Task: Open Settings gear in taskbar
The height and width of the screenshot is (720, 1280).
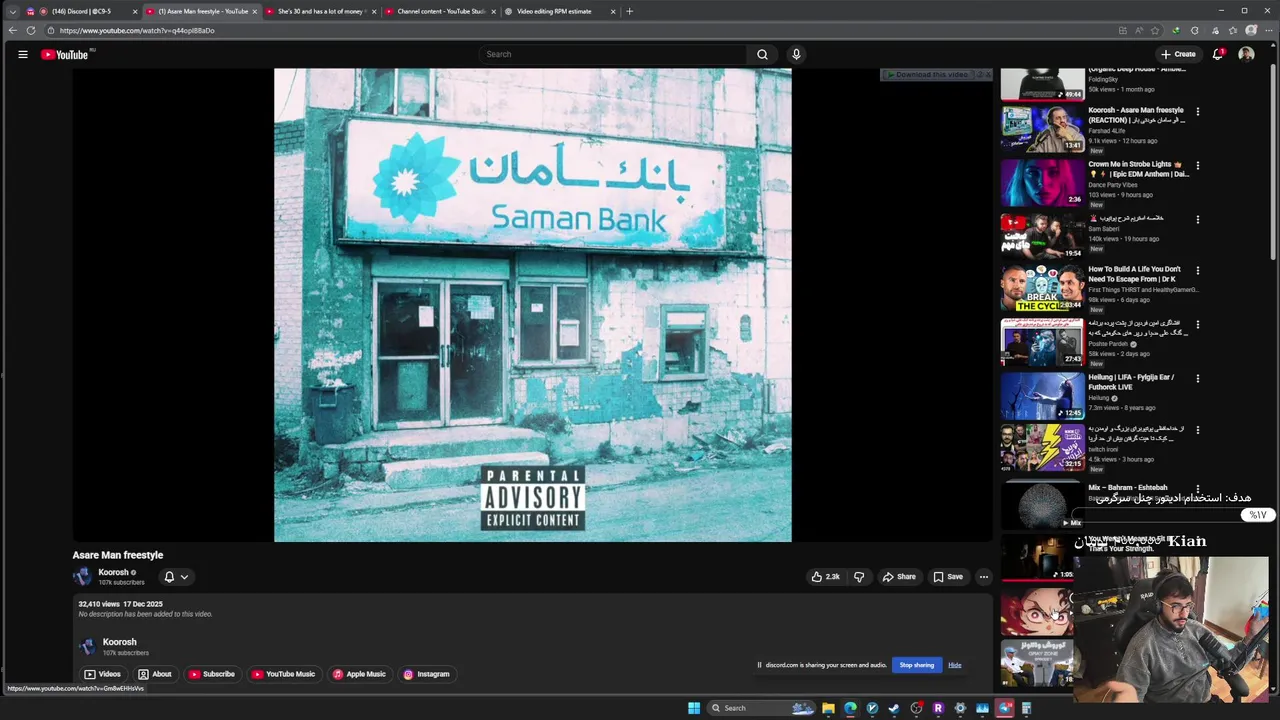Action: tap(960, 708)
